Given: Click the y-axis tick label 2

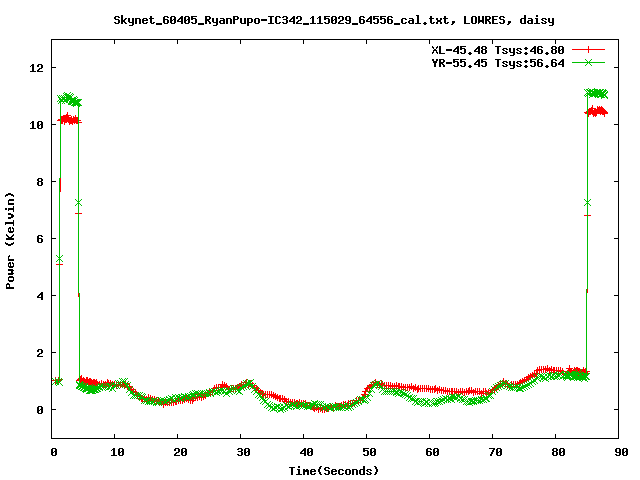Looking at the screenshot, I should [40, 353].
